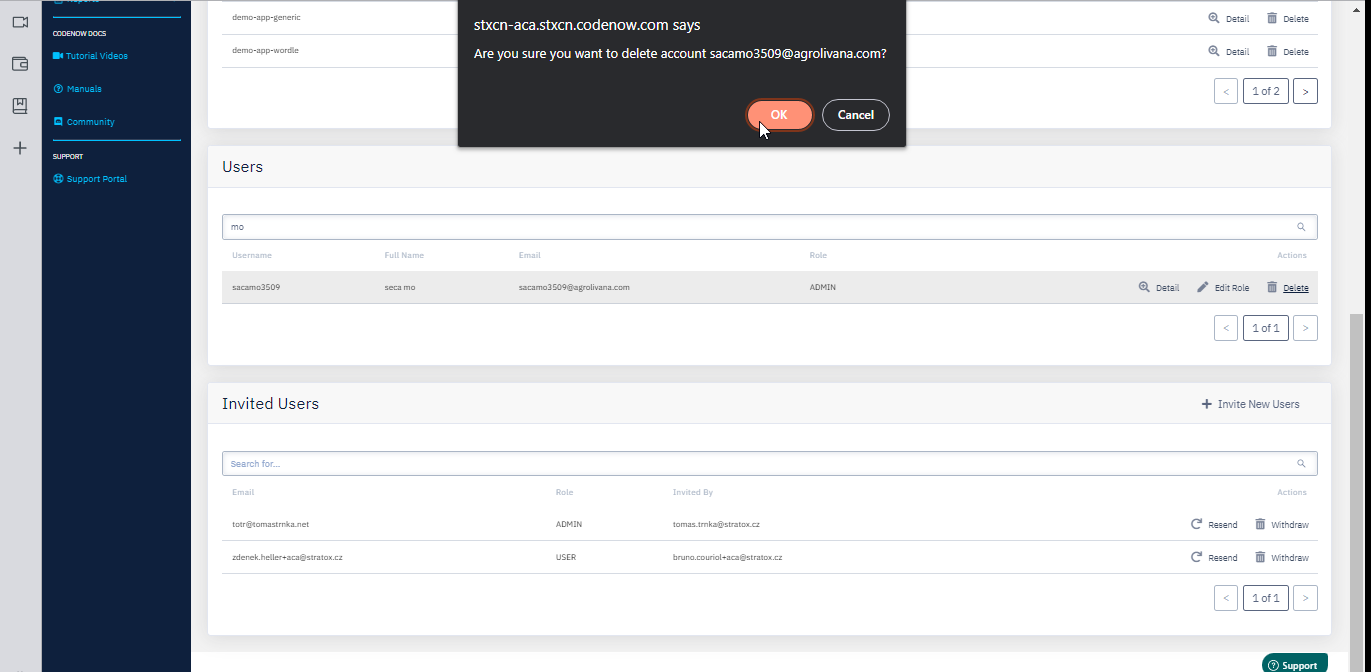Open the Support help widget
The height and width of the screenshot is (672, 1371).
coord(1294,665)
